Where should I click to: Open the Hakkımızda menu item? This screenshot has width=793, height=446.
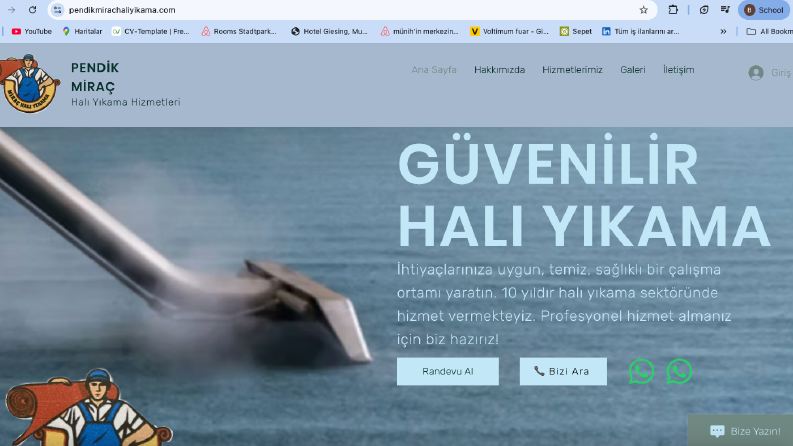[499, 70]
